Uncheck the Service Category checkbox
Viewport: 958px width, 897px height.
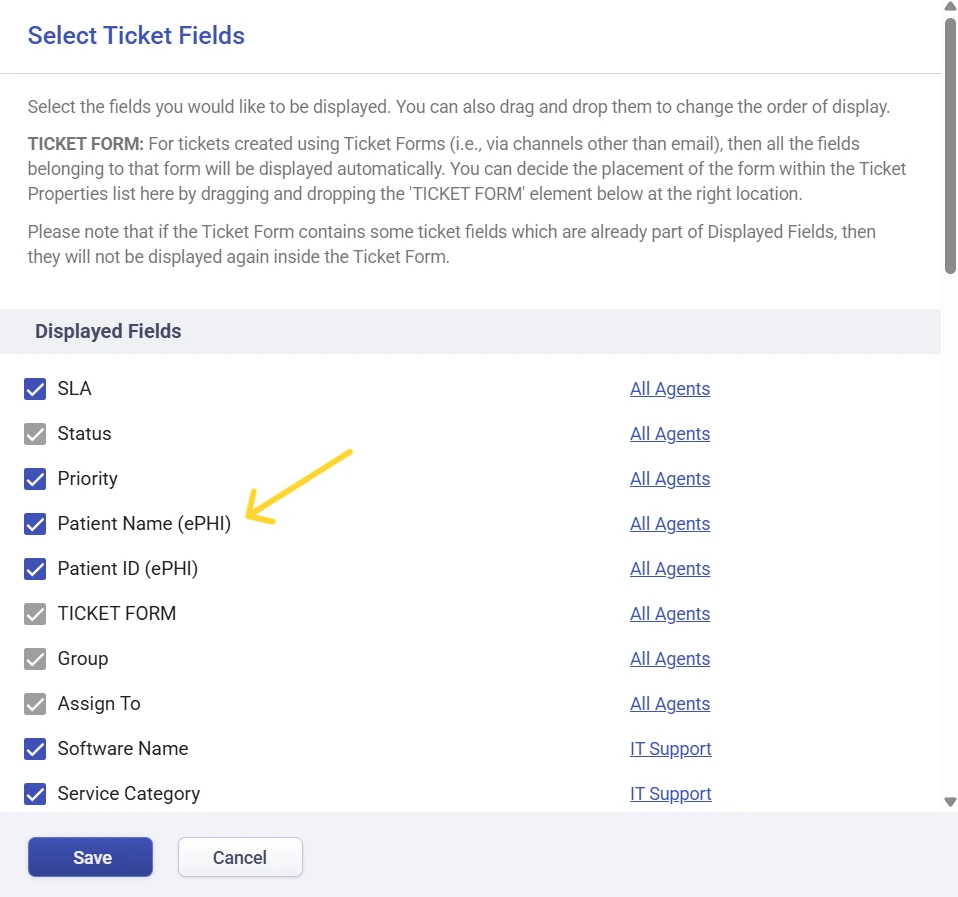point(35,794)
